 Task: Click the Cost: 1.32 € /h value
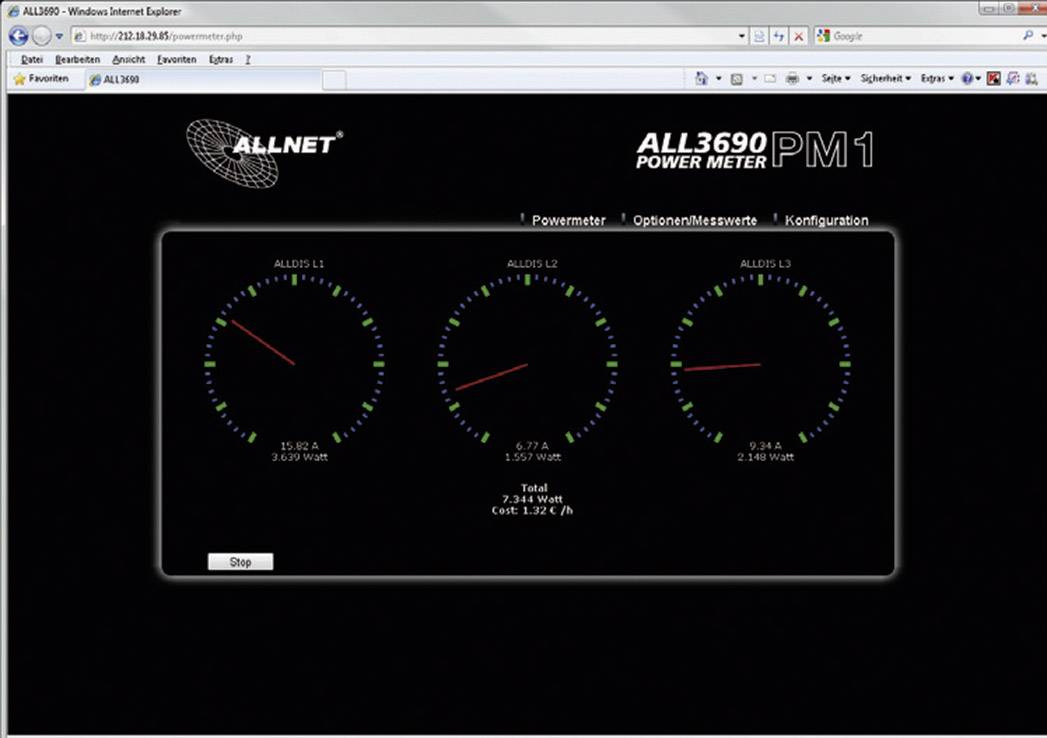(x=532, y=510)
